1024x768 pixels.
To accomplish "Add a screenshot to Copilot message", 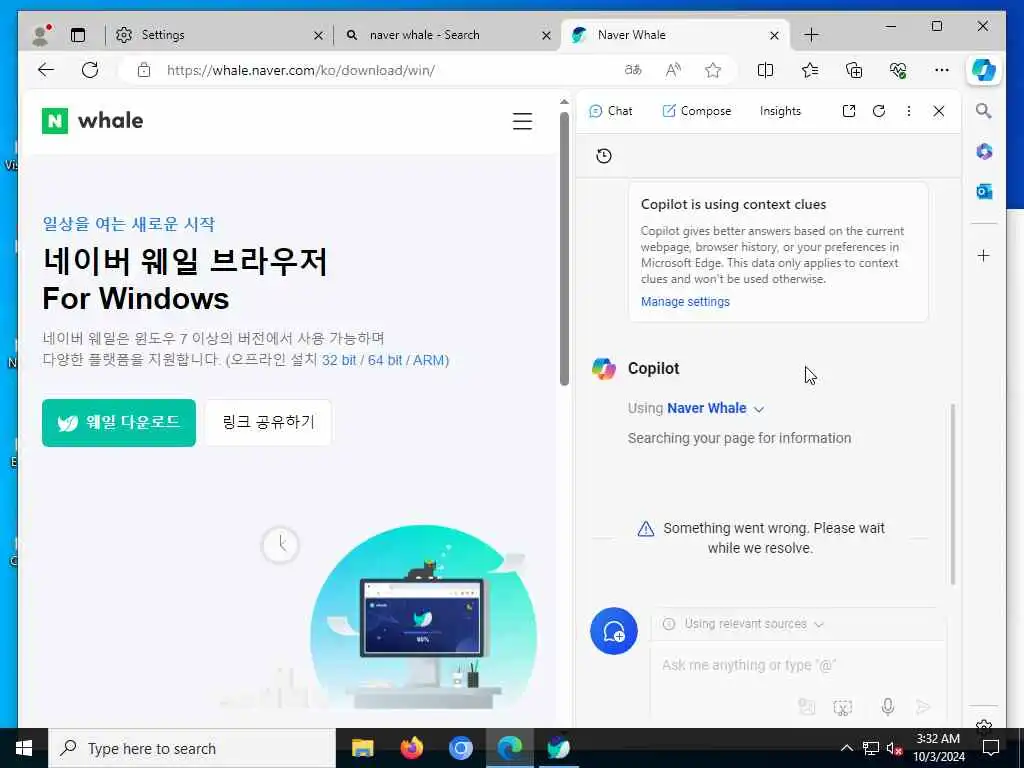I will coord(842,707).
